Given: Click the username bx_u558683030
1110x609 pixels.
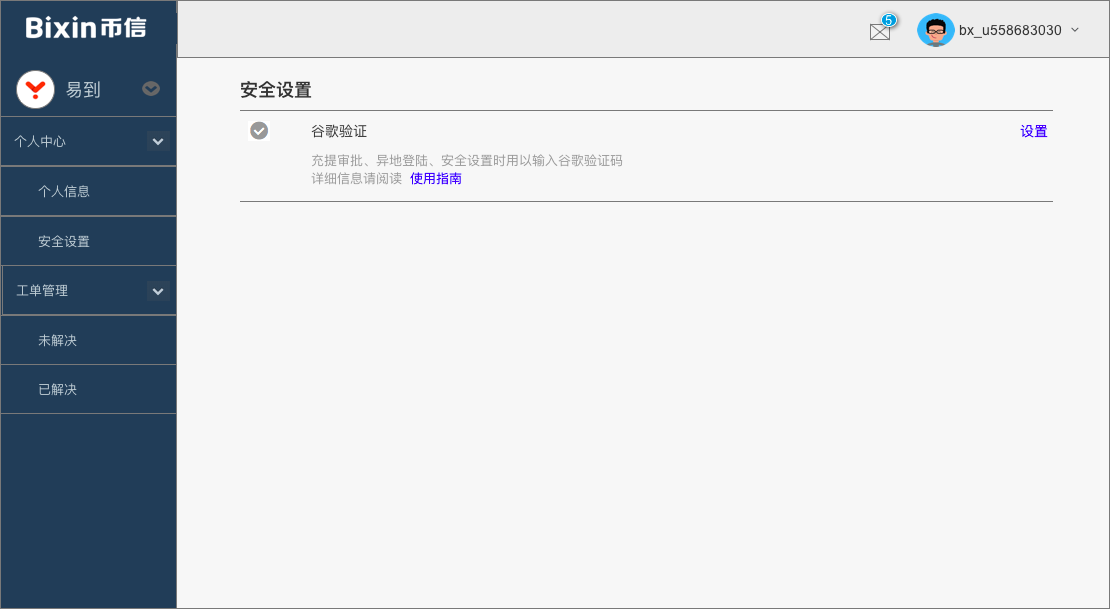Looking at the screenshot, I should click(1010, 30).
